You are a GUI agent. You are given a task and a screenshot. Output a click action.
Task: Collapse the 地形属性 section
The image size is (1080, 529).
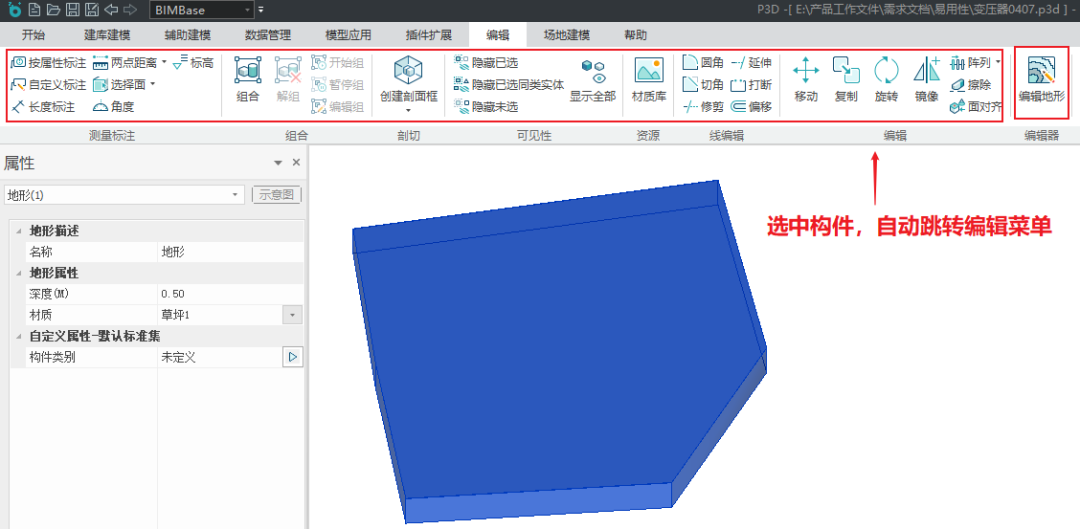point(17,273)
